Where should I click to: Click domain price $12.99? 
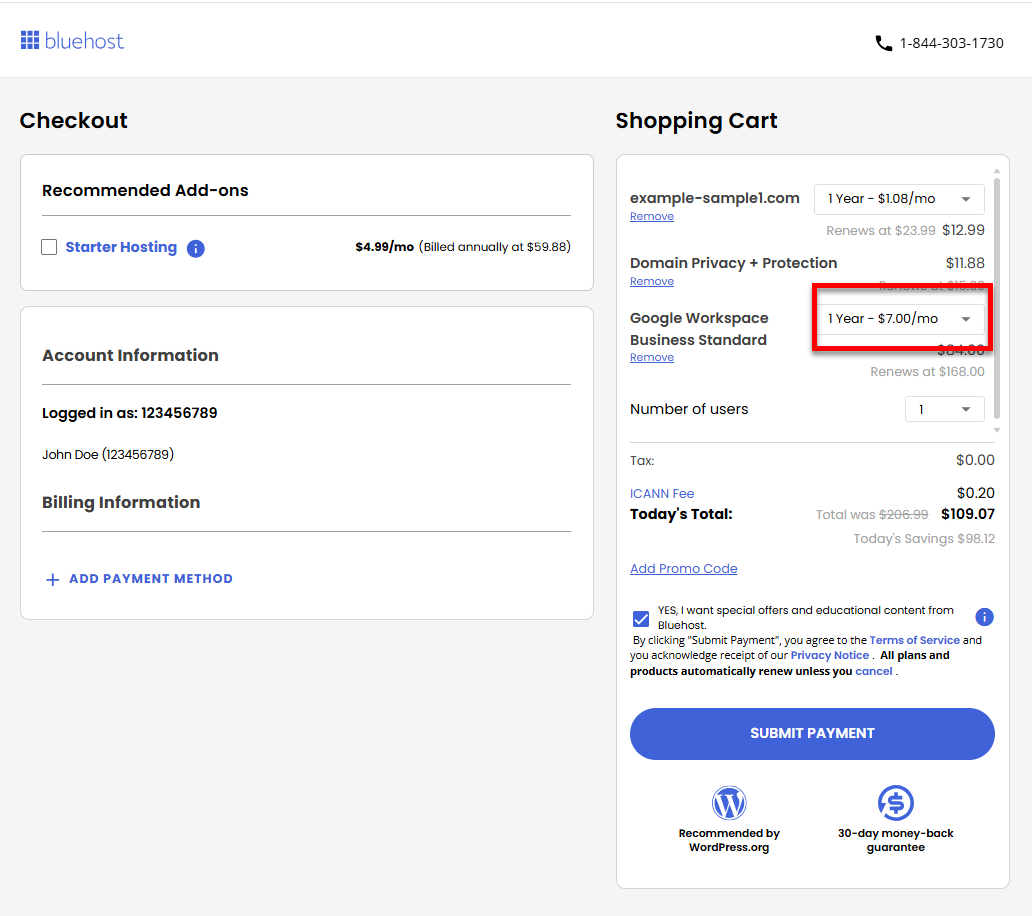964,230
